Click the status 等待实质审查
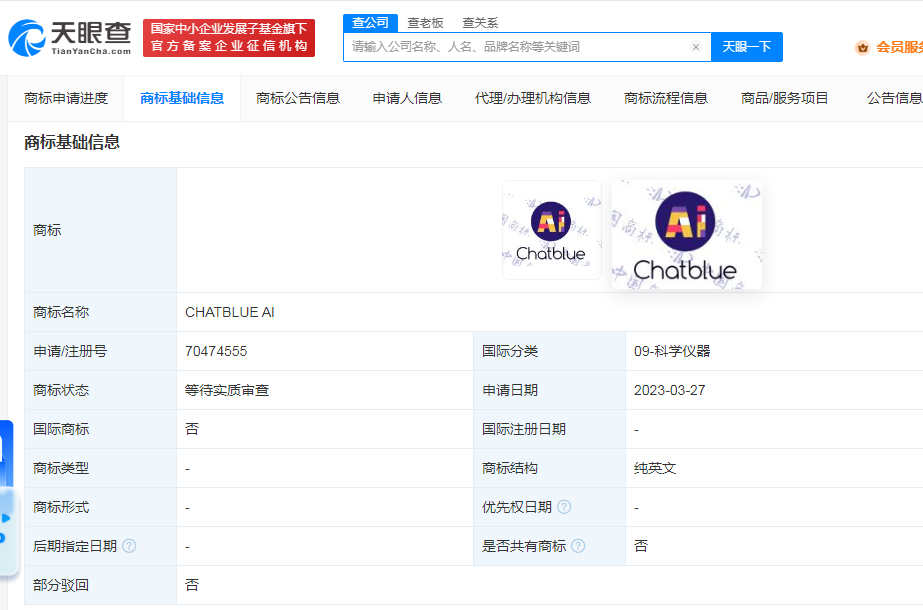This screenshot has width=923, height=610. (227, 390)
